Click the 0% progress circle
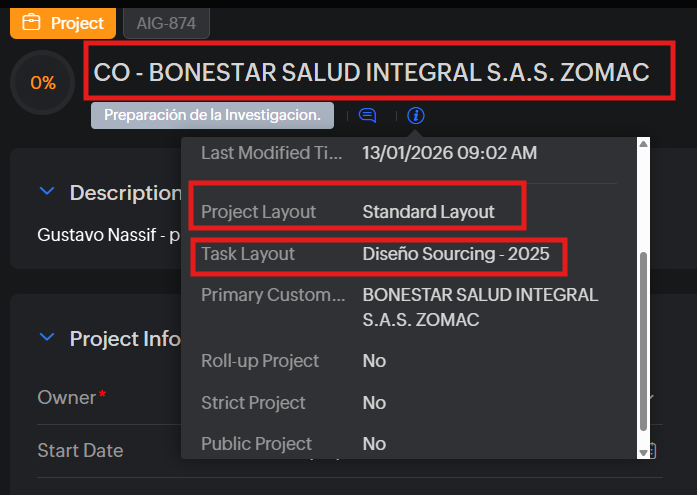 43,83
